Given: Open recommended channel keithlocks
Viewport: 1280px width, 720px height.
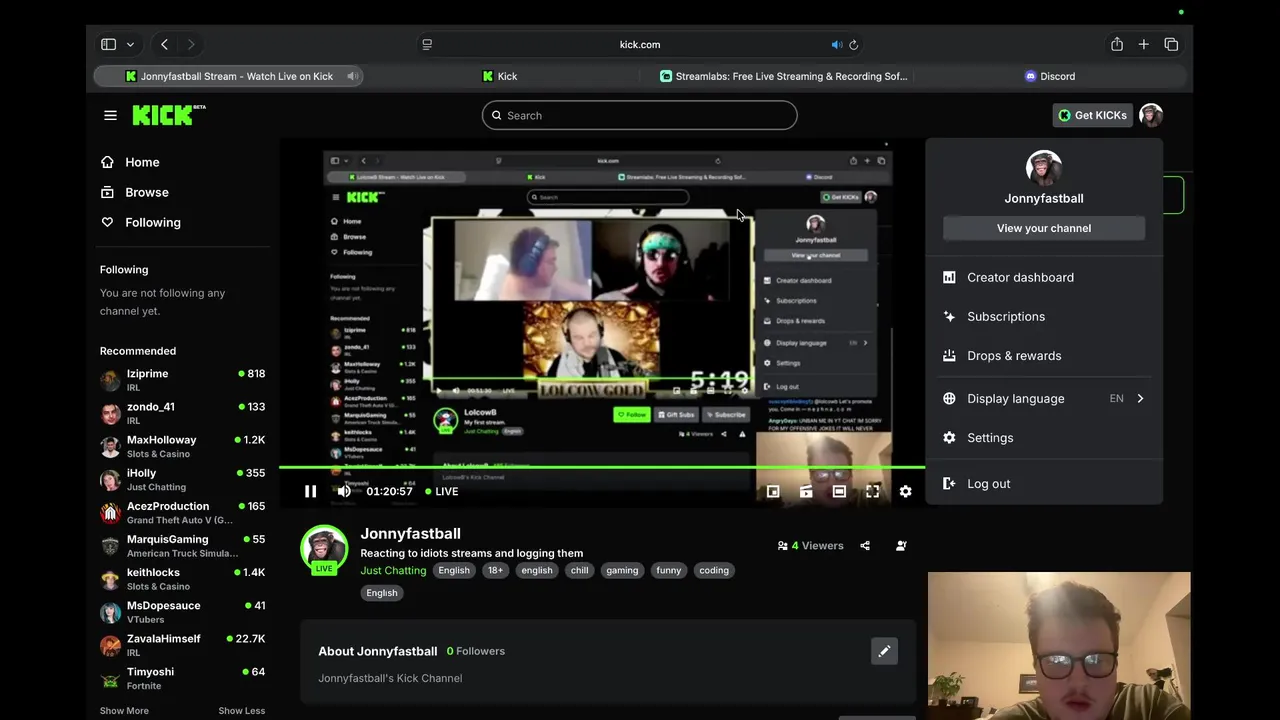Looking at the screenshot, I should click(182, 578).
